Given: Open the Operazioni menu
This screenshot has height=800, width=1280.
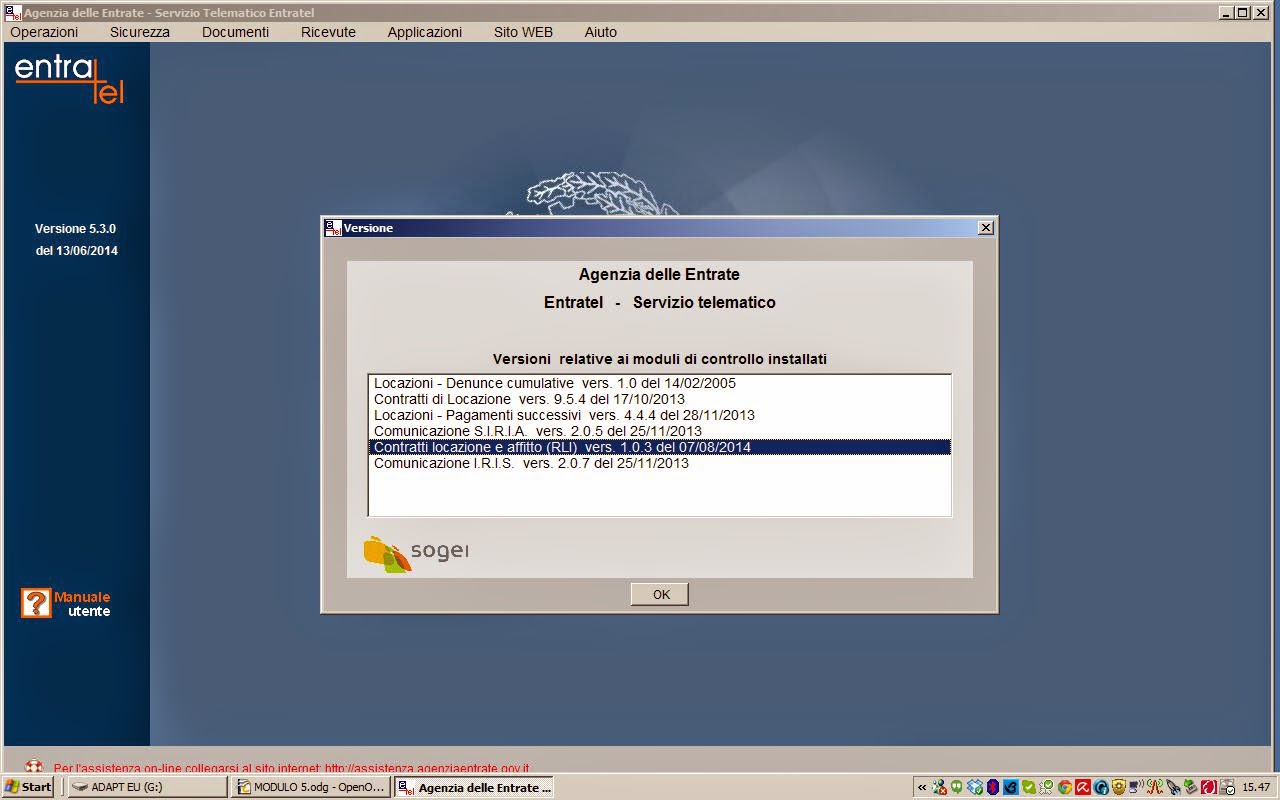Looking at the screenshot, I should pyautogui.click(x=44, y=32).
